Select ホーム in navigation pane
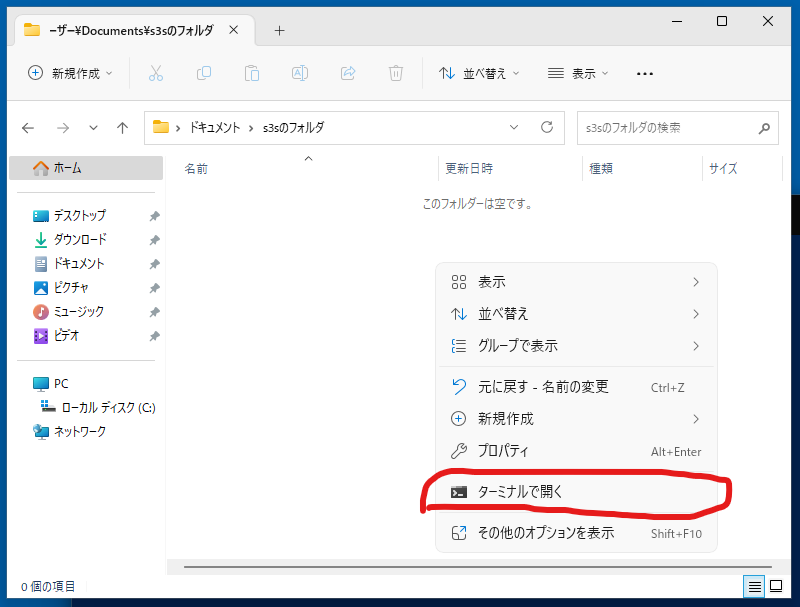Screen dimensions: 800x607 point(86,168)
